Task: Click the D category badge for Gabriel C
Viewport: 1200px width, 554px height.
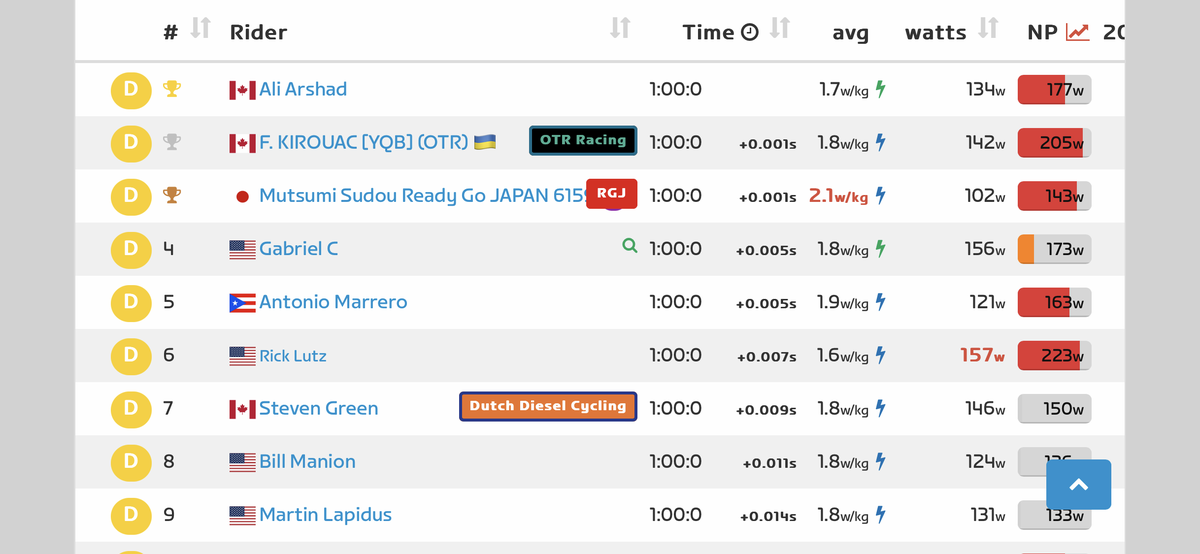Action: pos(131,249)
